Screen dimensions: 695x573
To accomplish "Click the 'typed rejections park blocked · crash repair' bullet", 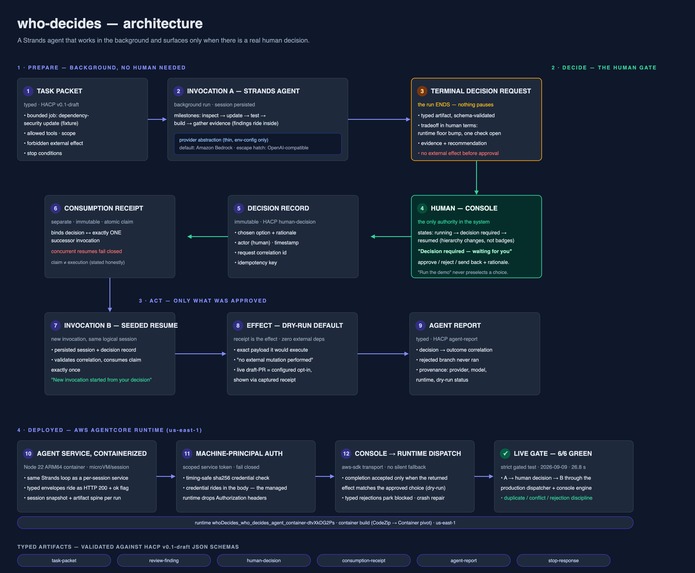I will pos(393,498).
